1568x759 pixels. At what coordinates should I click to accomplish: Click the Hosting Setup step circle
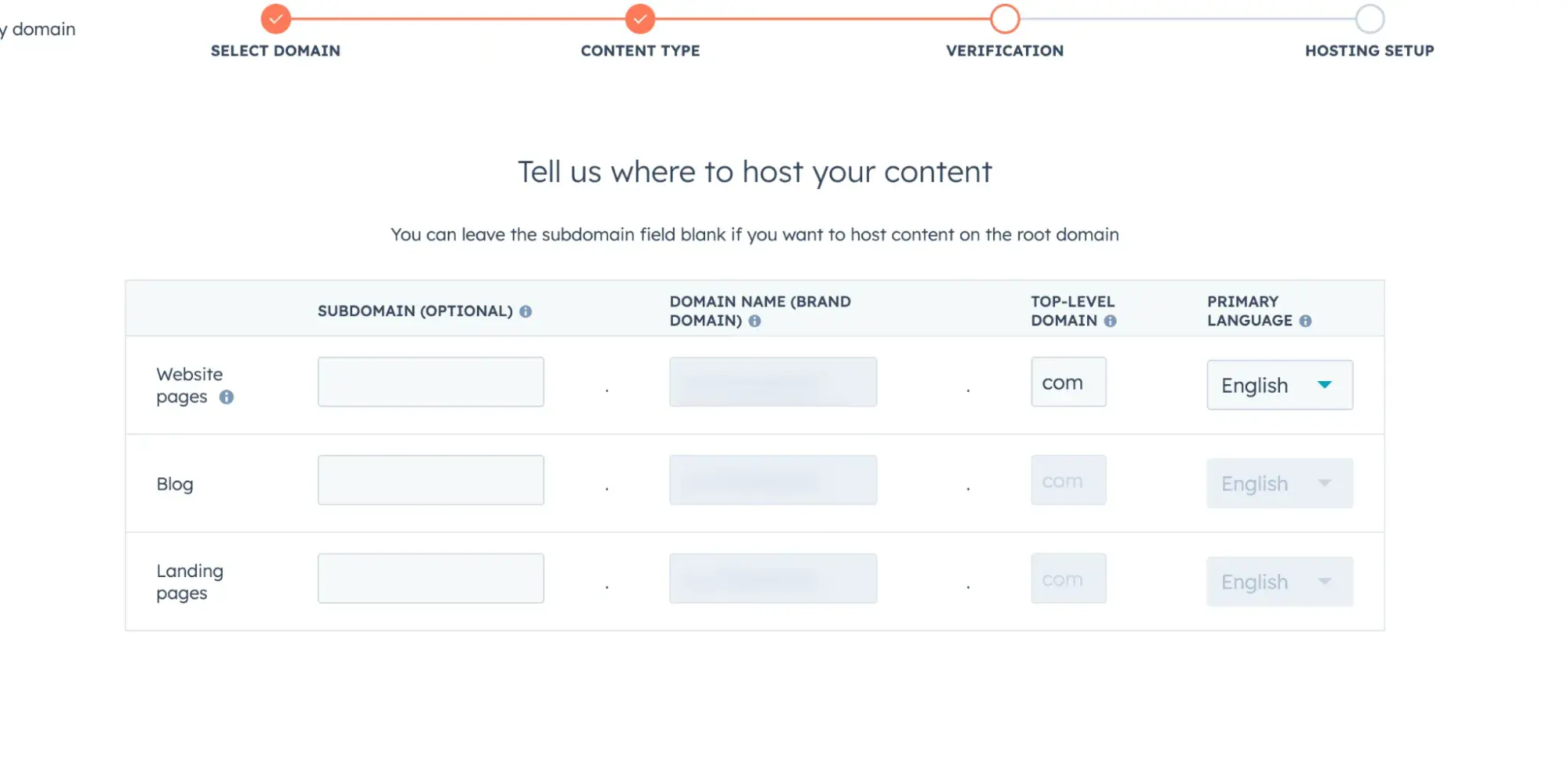[x=1370, y=19]
